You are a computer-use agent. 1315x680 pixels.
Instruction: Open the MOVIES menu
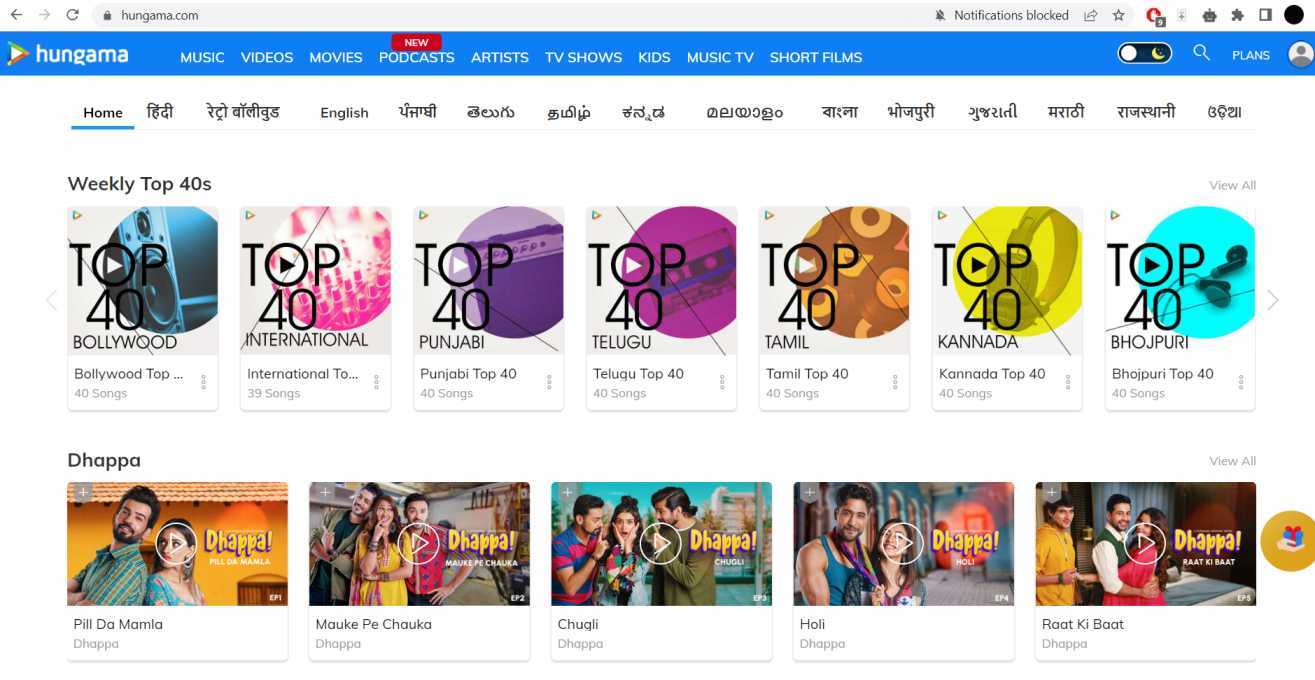(336, 57)
